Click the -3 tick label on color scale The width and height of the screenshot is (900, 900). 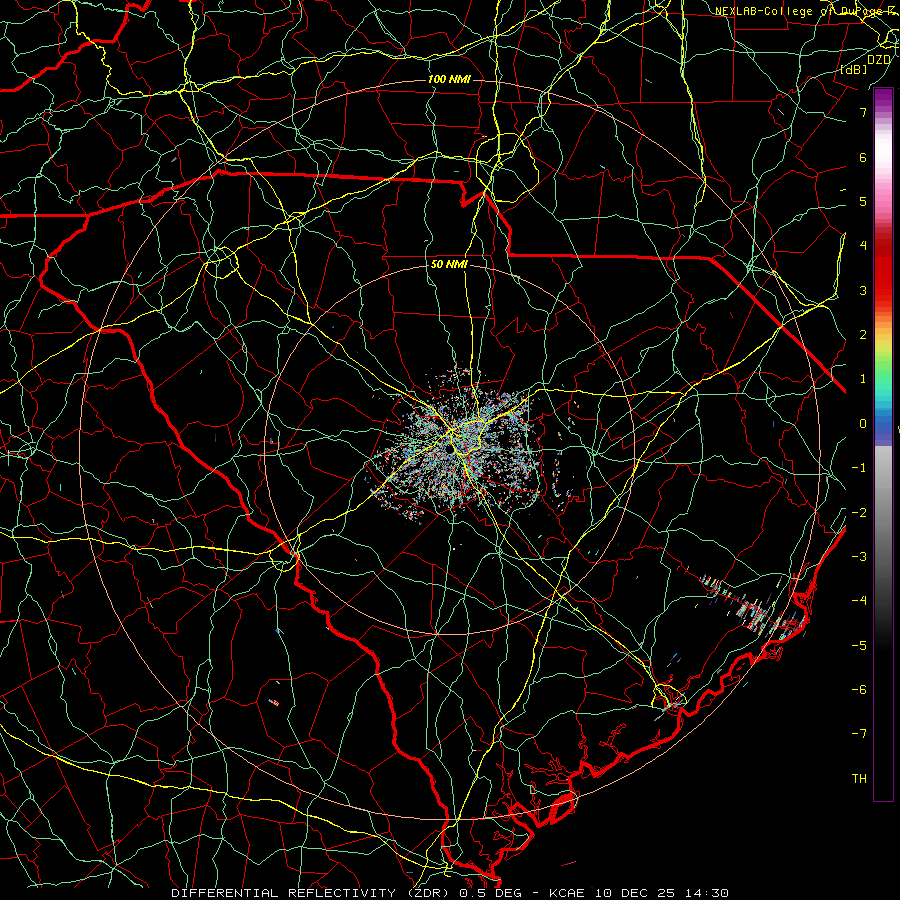pos(859,556)
